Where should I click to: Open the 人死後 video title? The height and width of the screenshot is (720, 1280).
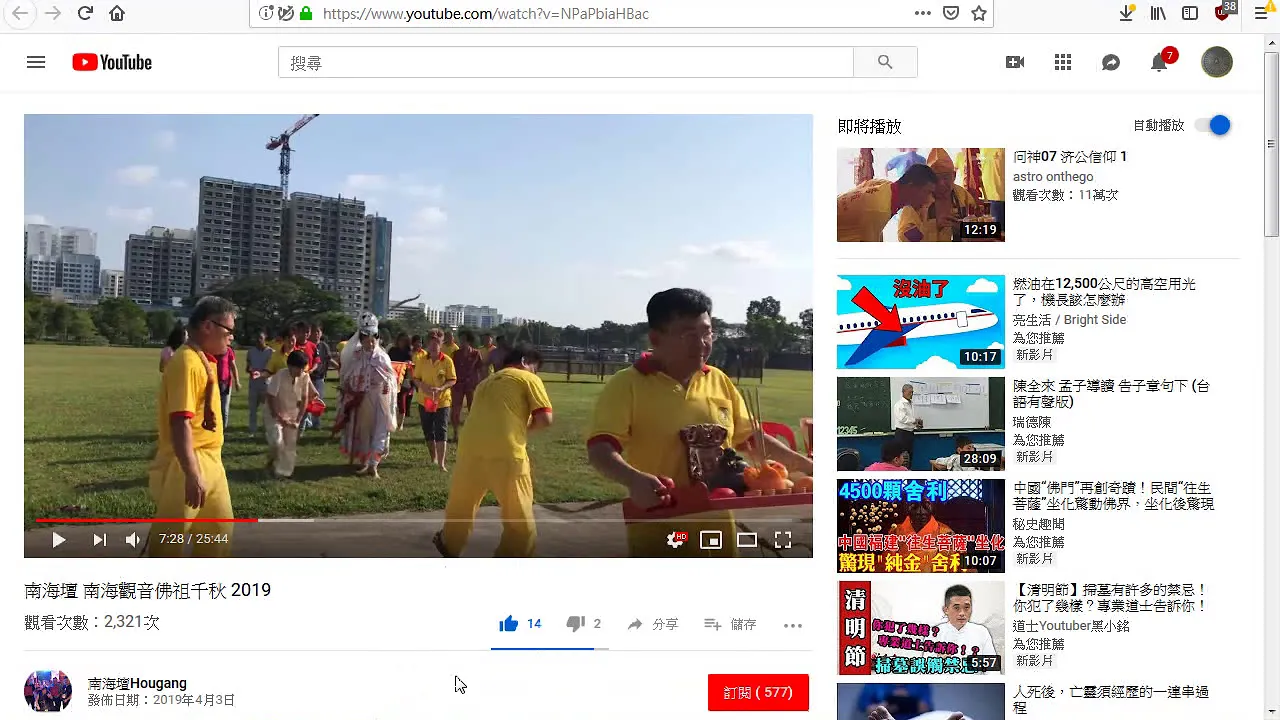point(1111,699)
